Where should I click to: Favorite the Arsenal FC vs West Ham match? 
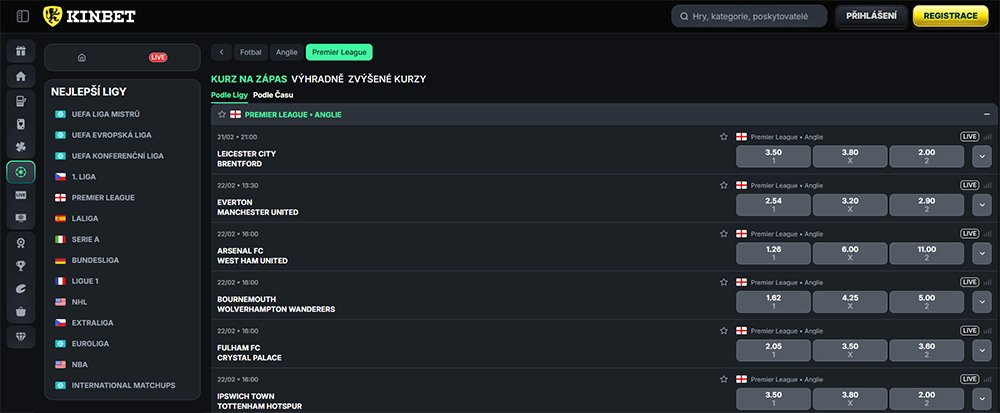pyautogui.click(x=724, y=234)
